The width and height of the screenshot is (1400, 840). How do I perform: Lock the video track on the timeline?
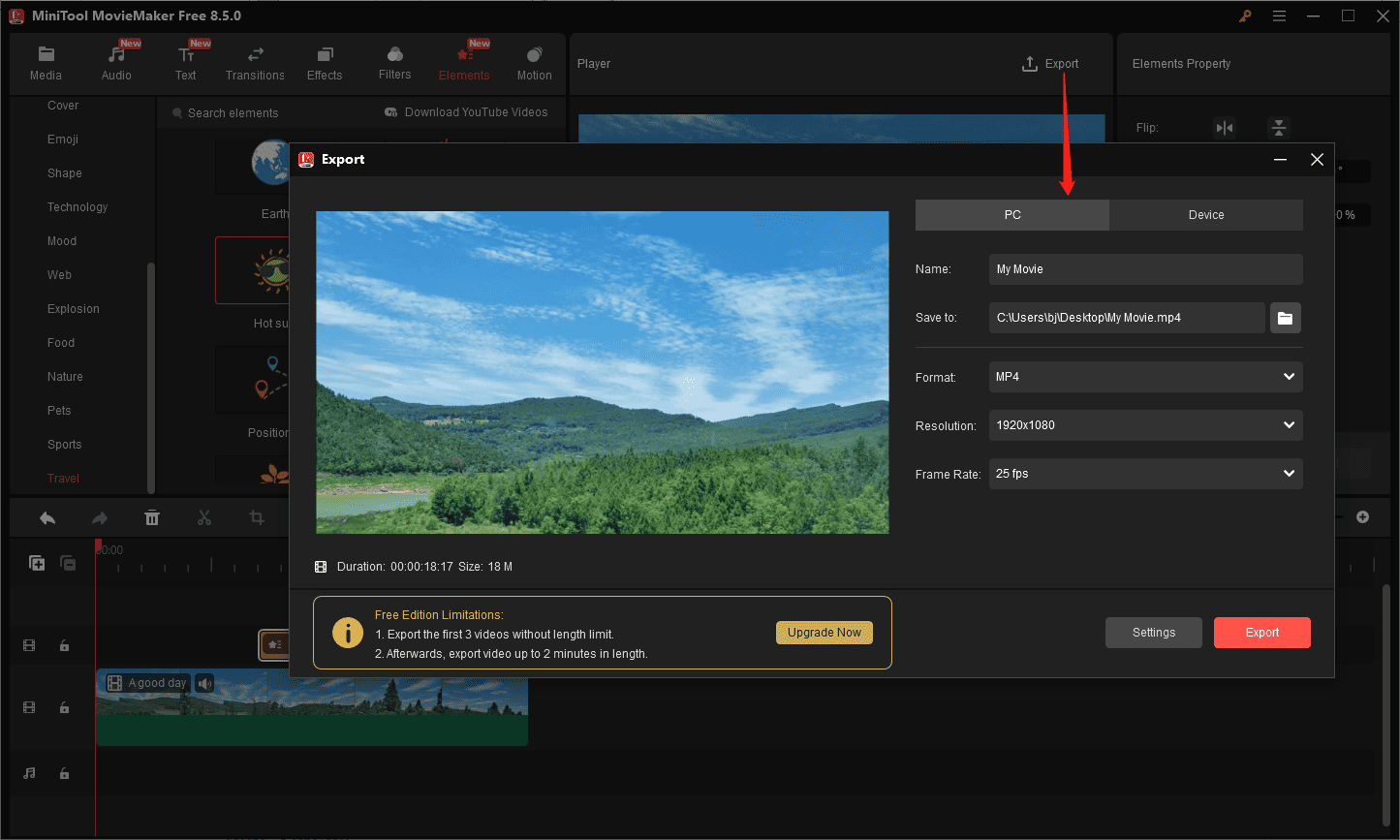pos(64,707)
